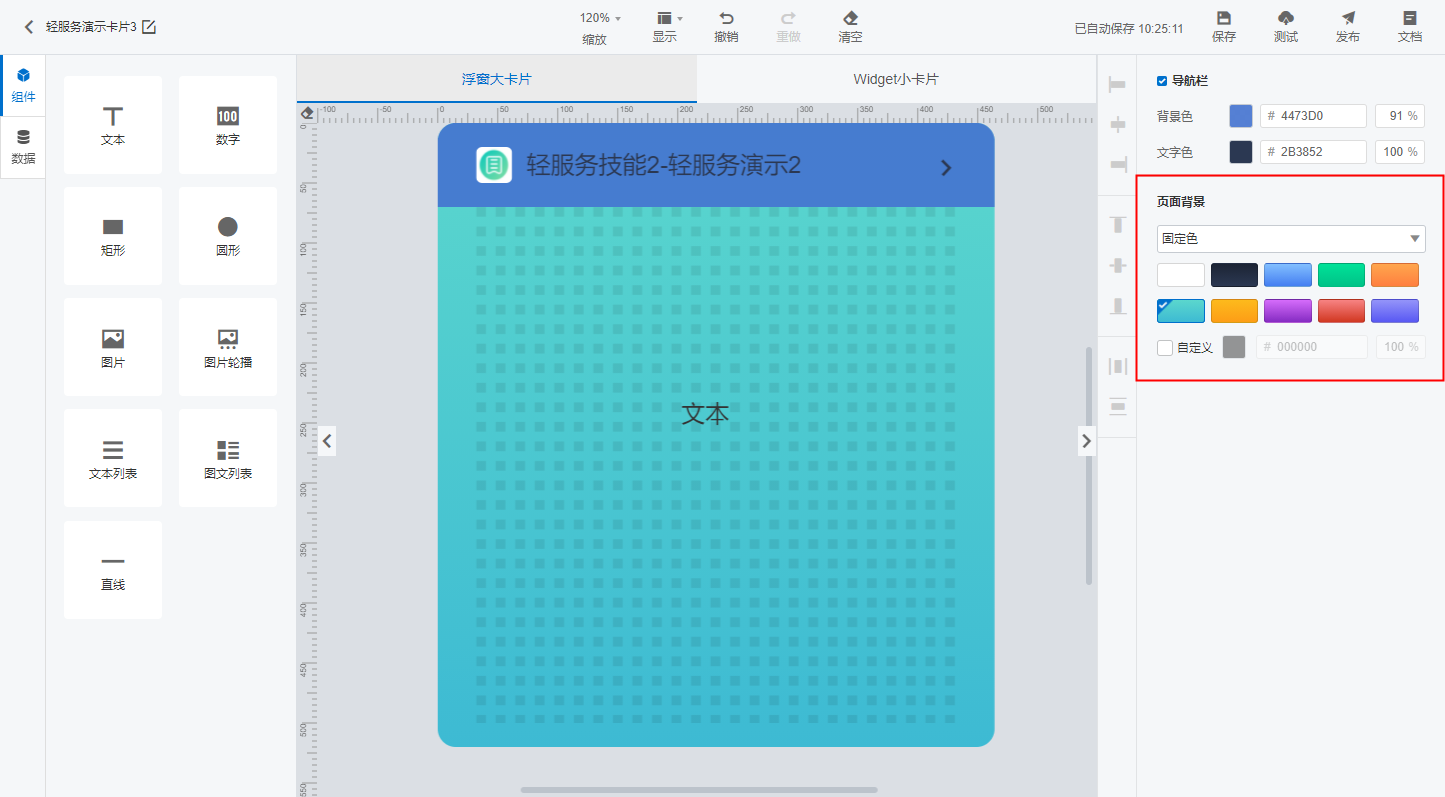Viewport: 1445px width, 797px height.
Task: Open the 文档 documentation
Action: point(1410,28)
